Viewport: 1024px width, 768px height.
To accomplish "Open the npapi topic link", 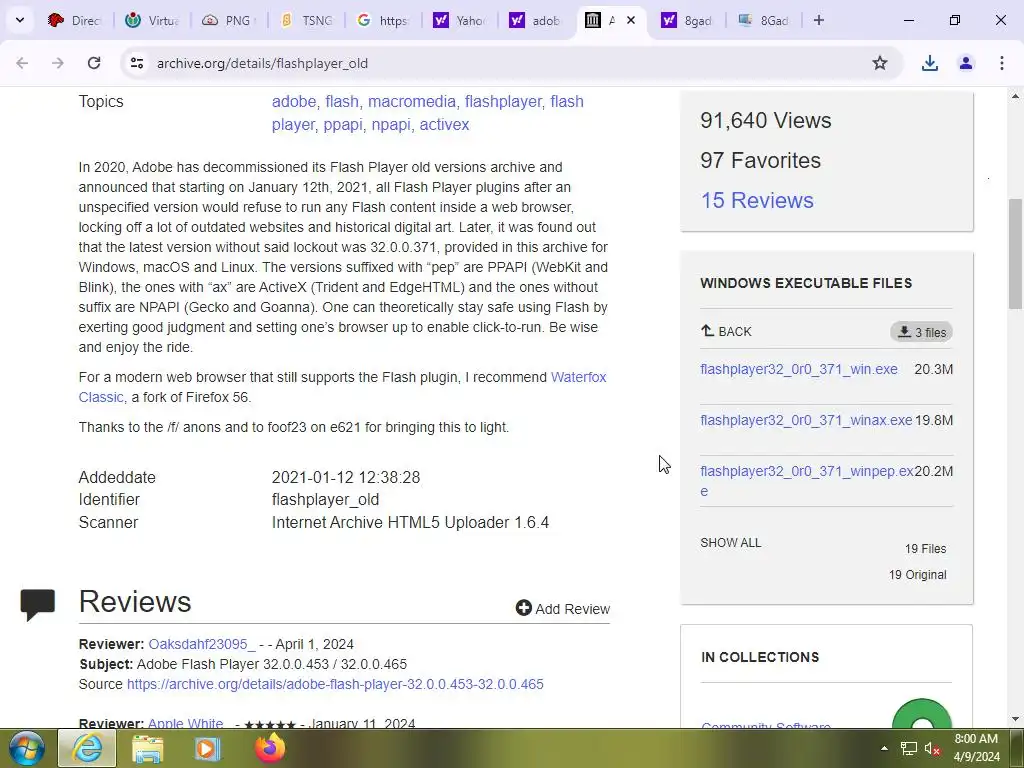I will tap(391, 124).
